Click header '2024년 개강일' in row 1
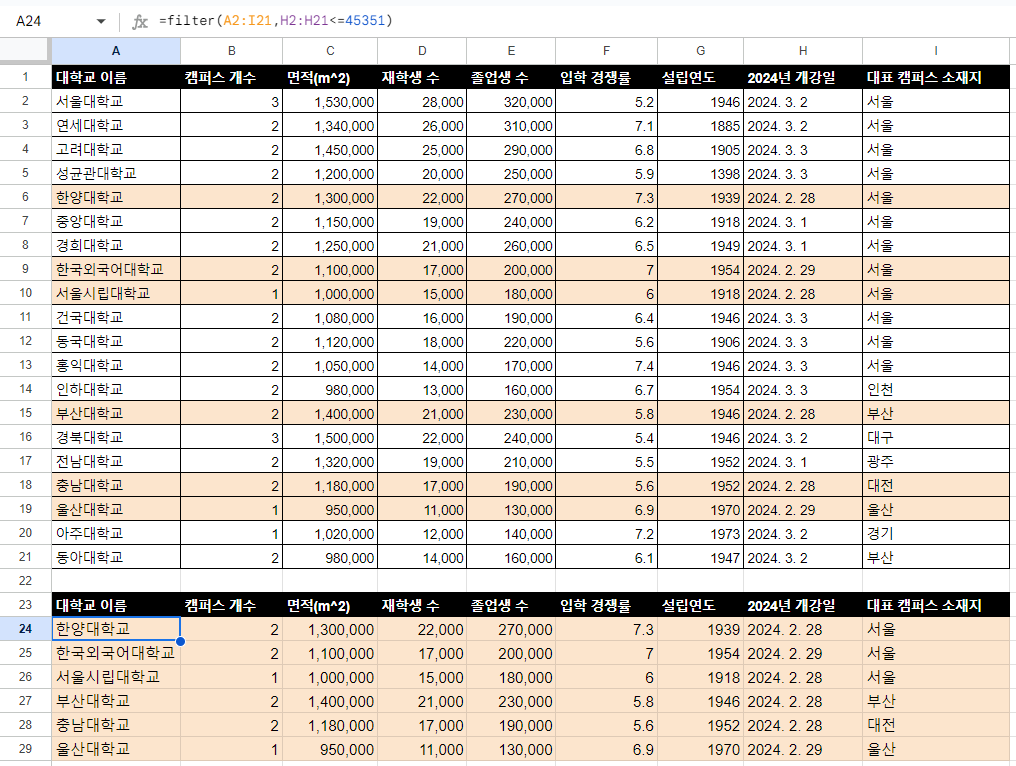 803,78
